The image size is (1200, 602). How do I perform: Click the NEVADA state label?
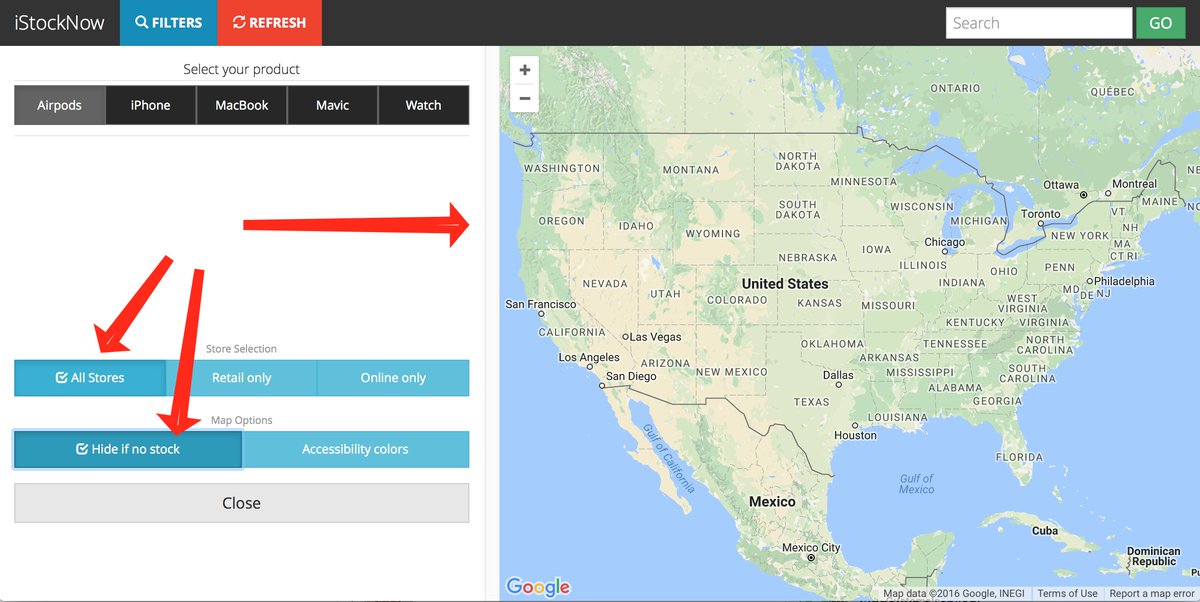pos(605,284)
